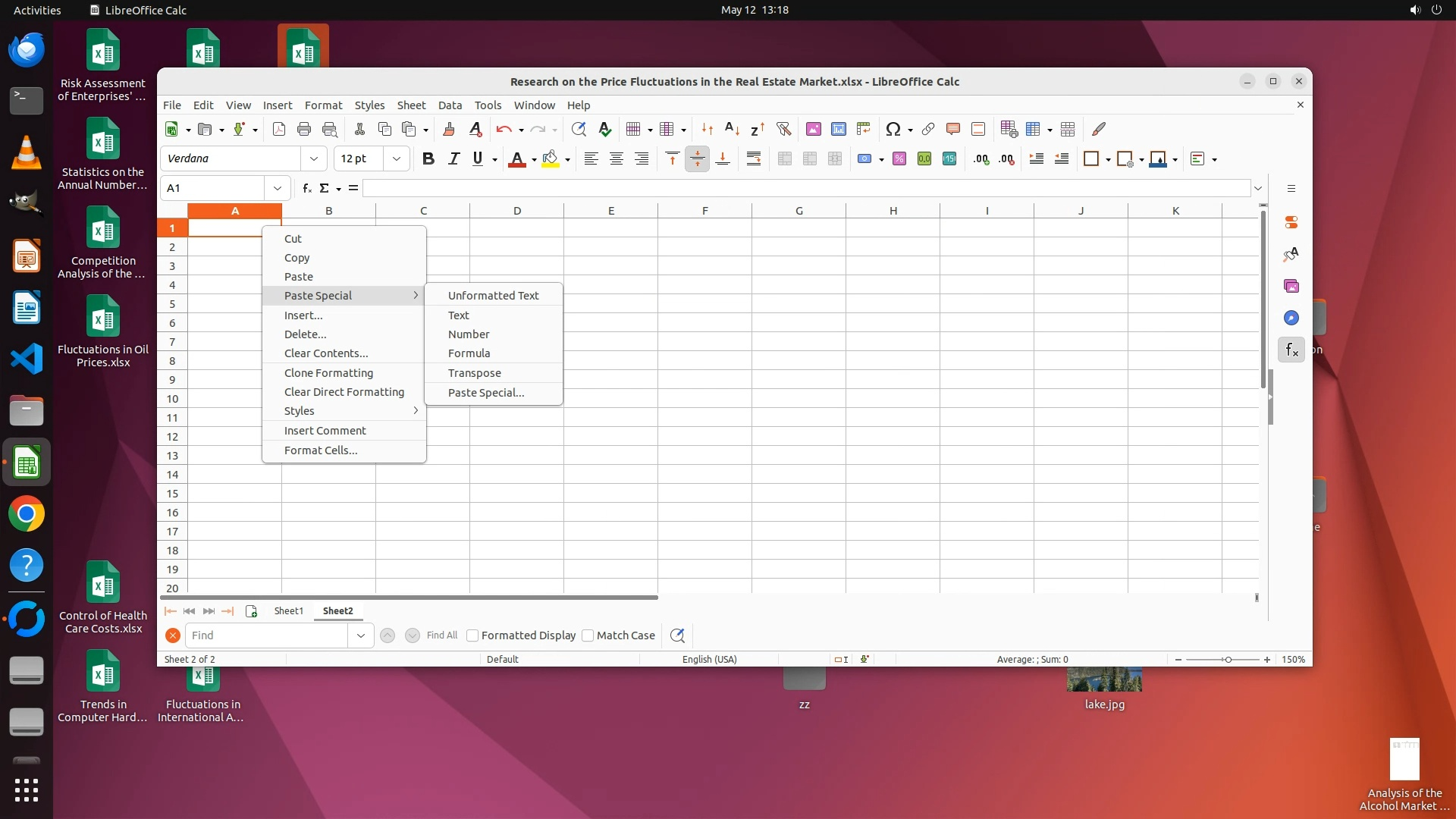Click the Center Vertically alignment icon
1456x819 pixels.
697,158
